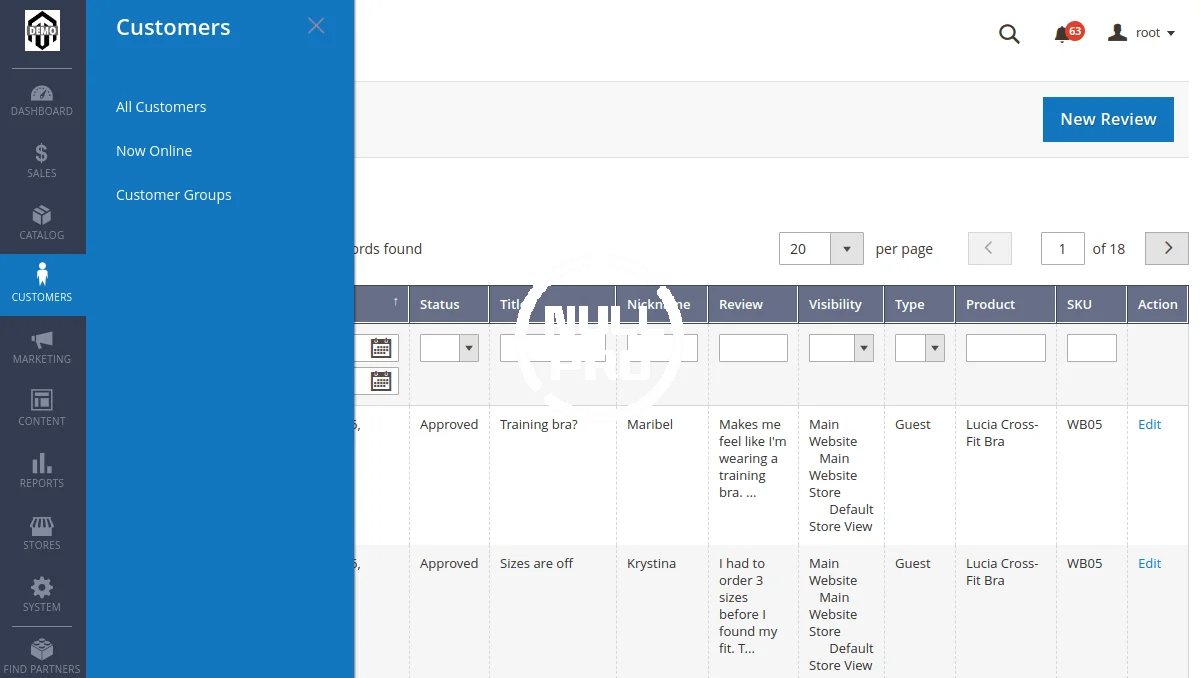
Task: Open the per page count dropdown
Action: (847, 249)
